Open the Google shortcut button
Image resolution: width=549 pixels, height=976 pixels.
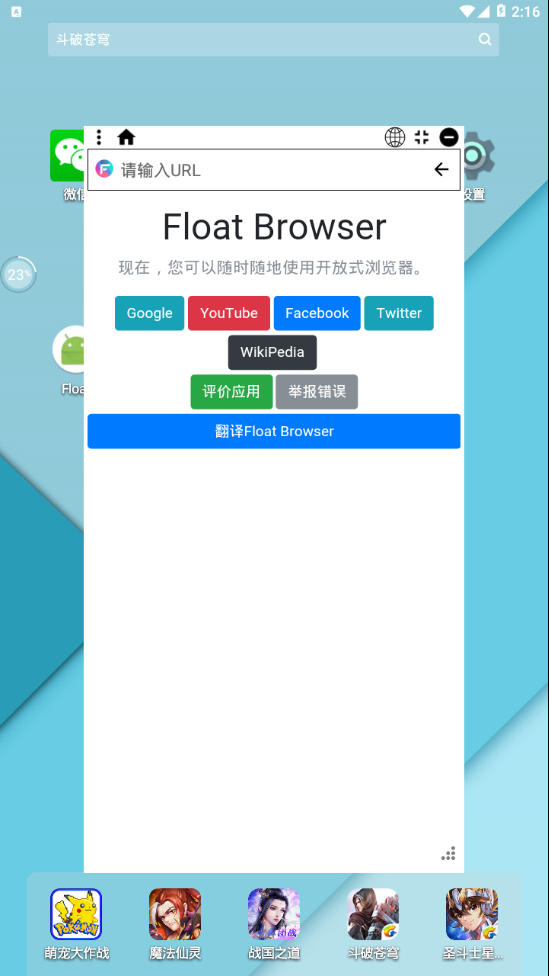(x=149, y=313)
